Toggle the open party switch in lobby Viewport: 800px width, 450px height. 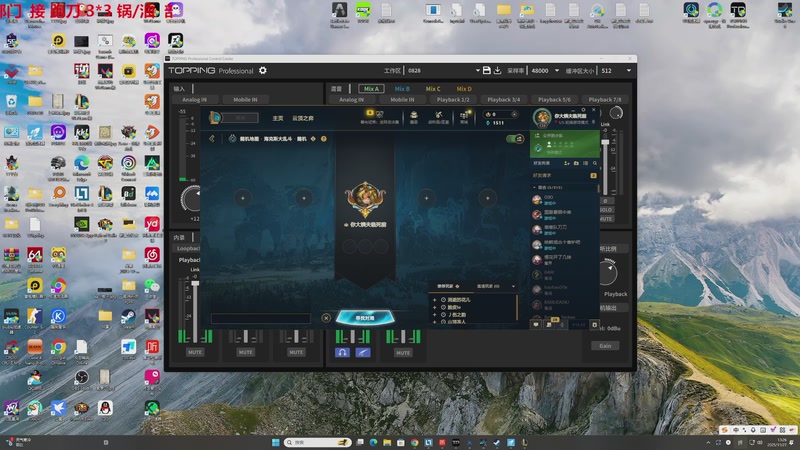(515, 139)
